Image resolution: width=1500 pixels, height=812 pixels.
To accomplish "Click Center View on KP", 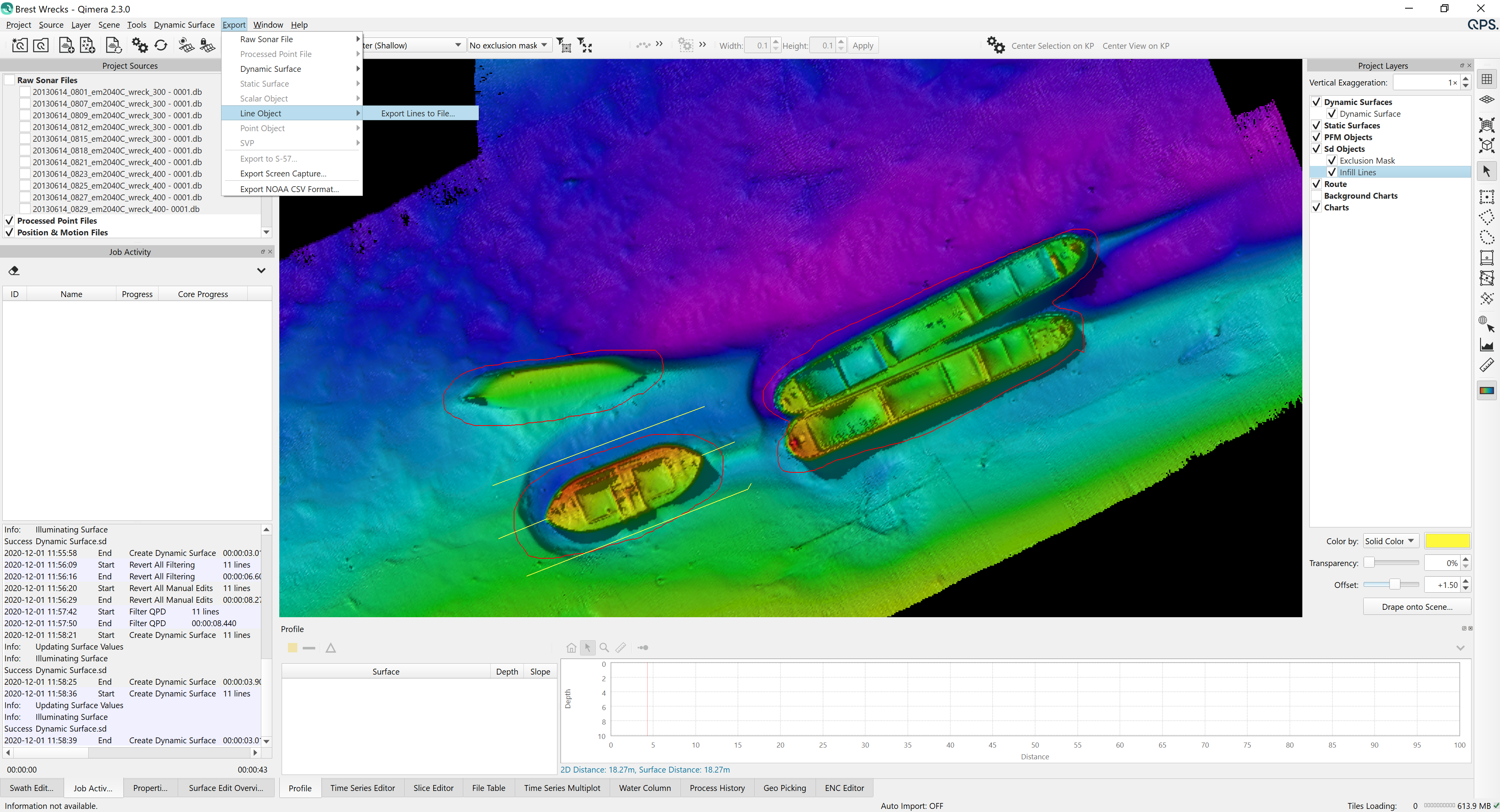I will [1136, 46].
